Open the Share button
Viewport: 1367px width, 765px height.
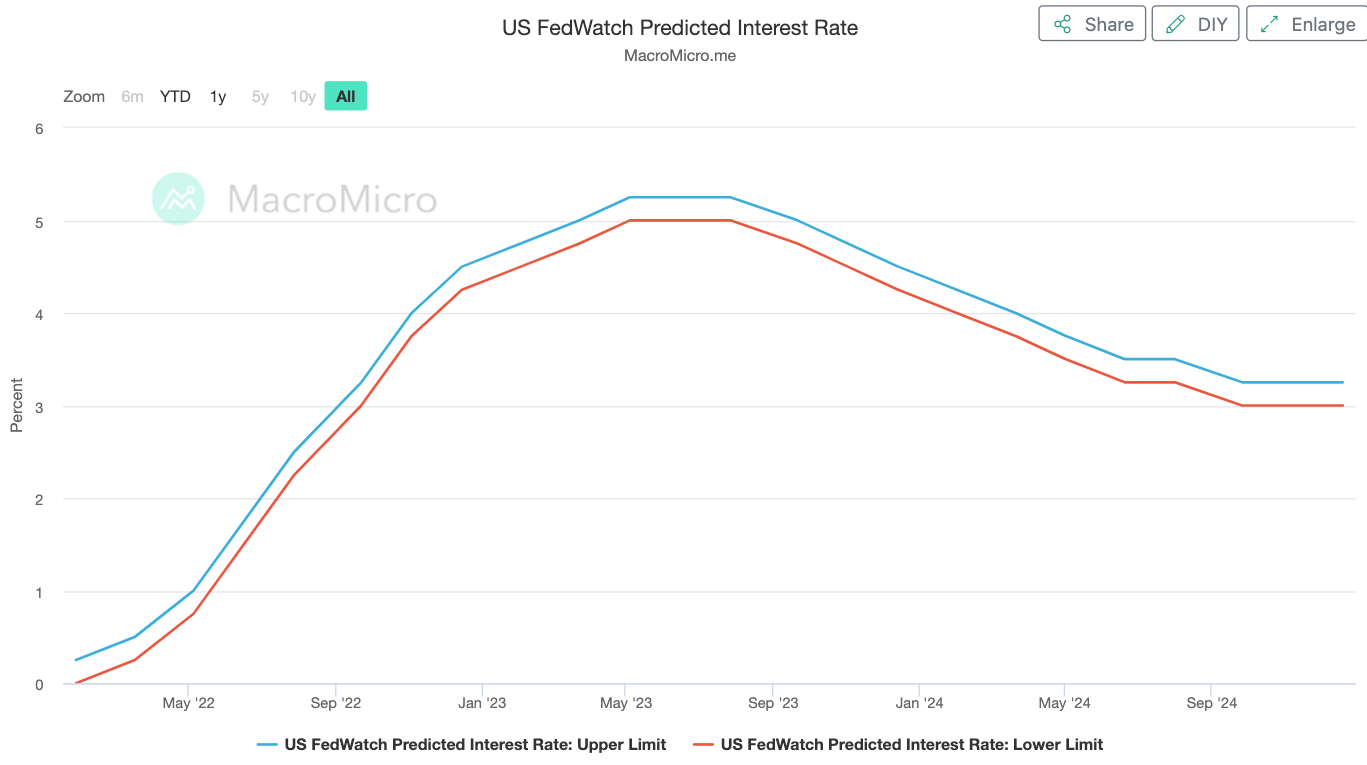(1093, 25)
